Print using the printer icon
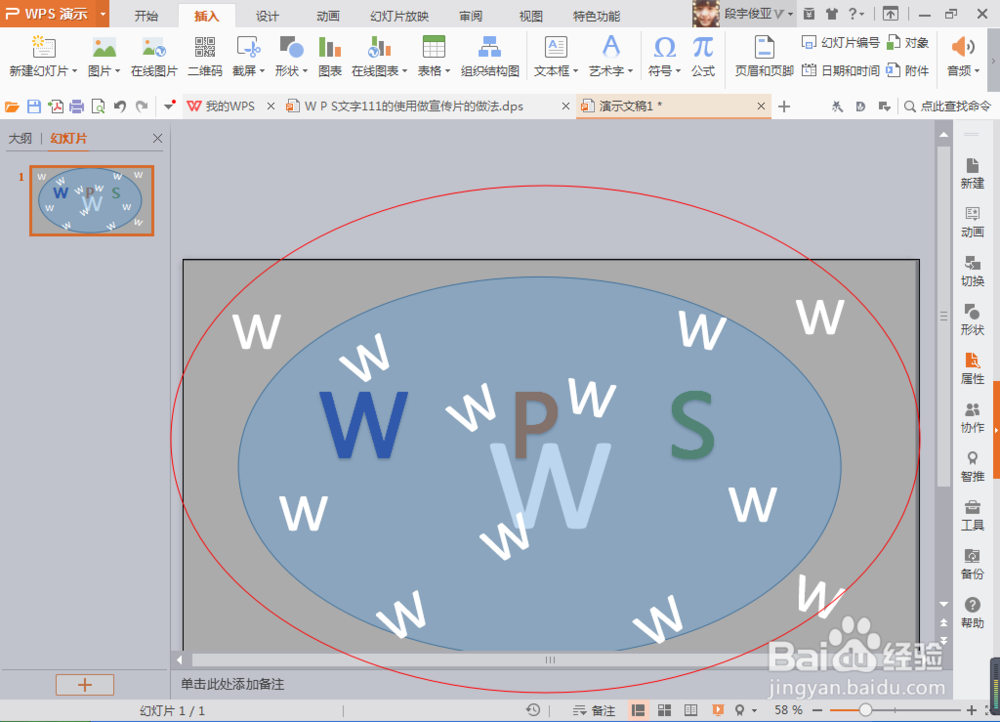 click(x=77, y=107)
